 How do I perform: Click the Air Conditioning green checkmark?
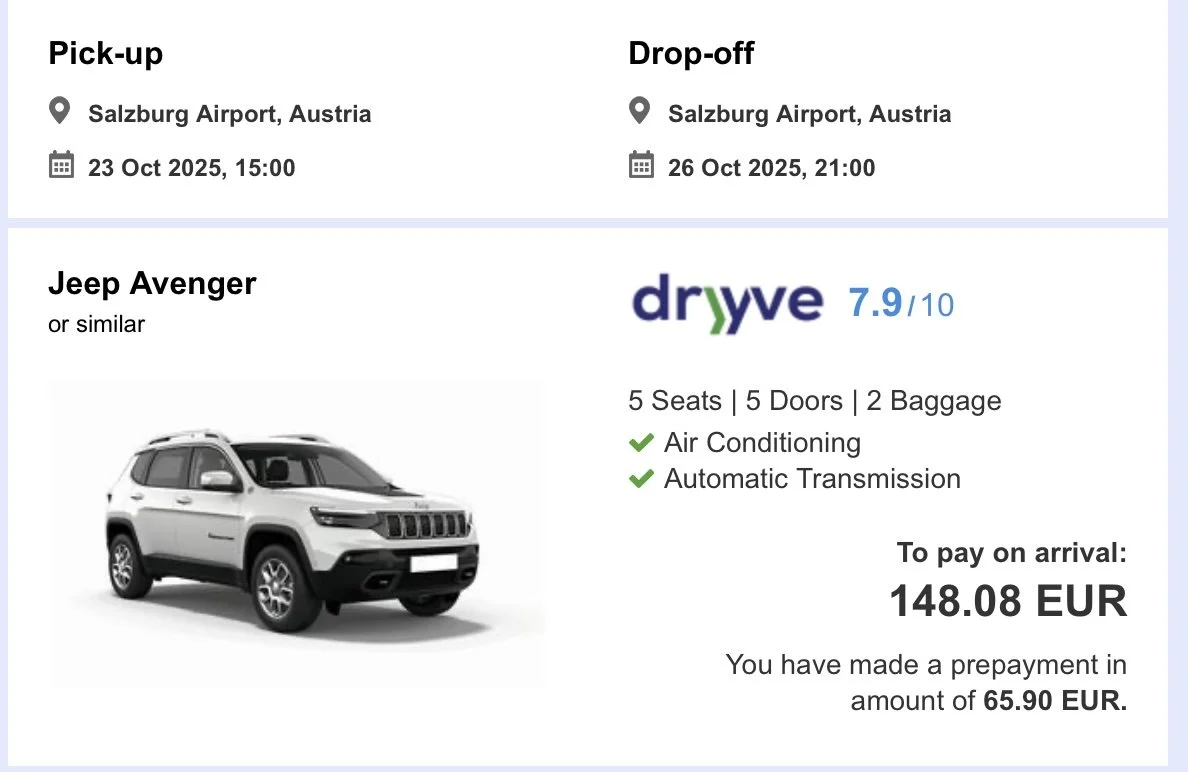(642, 442)
